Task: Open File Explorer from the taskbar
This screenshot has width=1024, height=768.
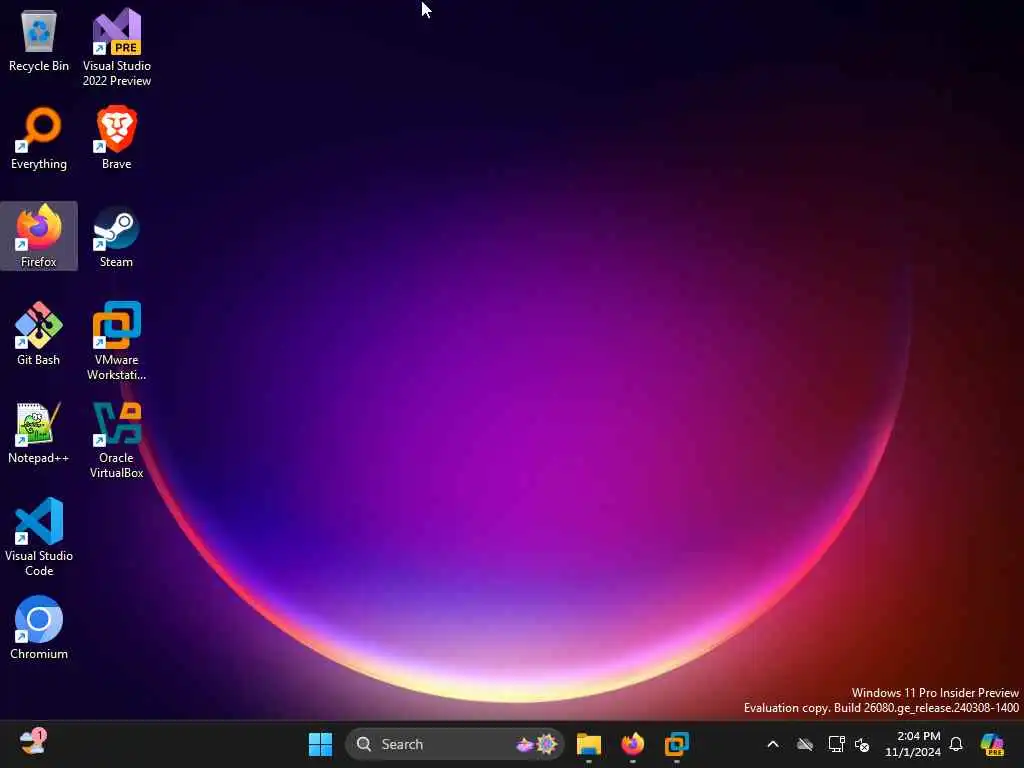Action: (588, 744)
